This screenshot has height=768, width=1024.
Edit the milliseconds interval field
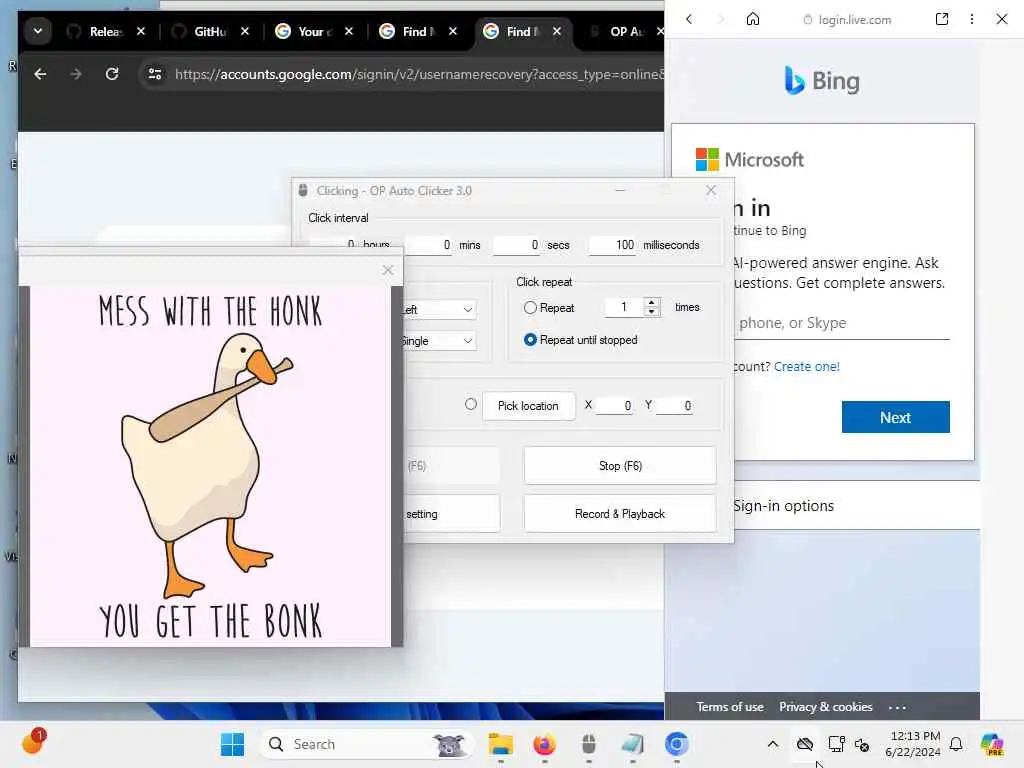tap(613, 245)
